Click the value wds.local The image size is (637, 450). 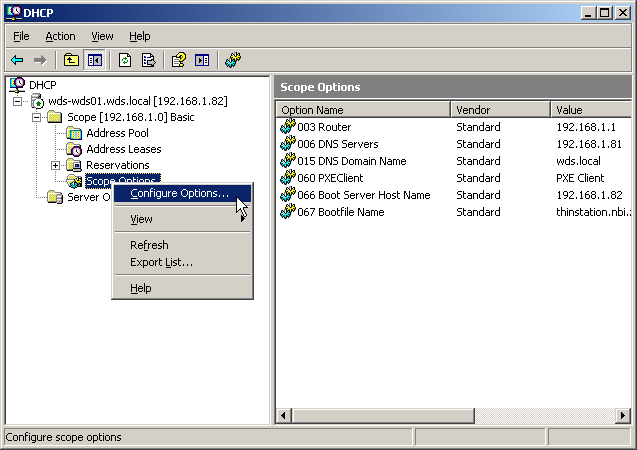click(x=578, y=161)
